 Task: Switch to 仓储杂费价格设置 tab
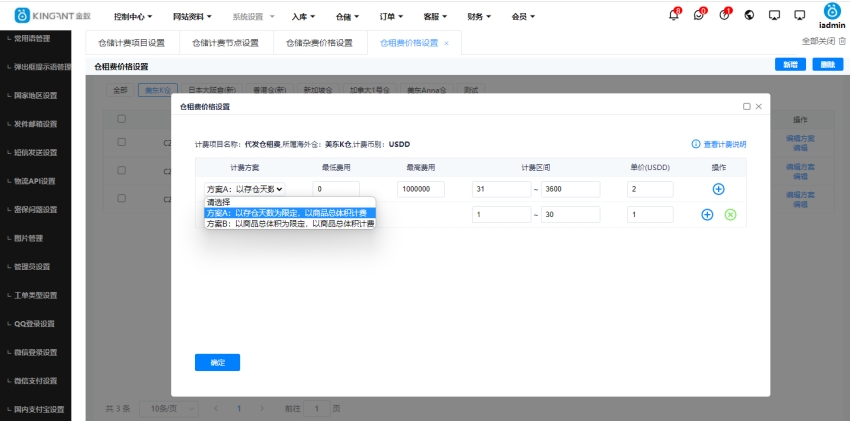coord(320,43)
